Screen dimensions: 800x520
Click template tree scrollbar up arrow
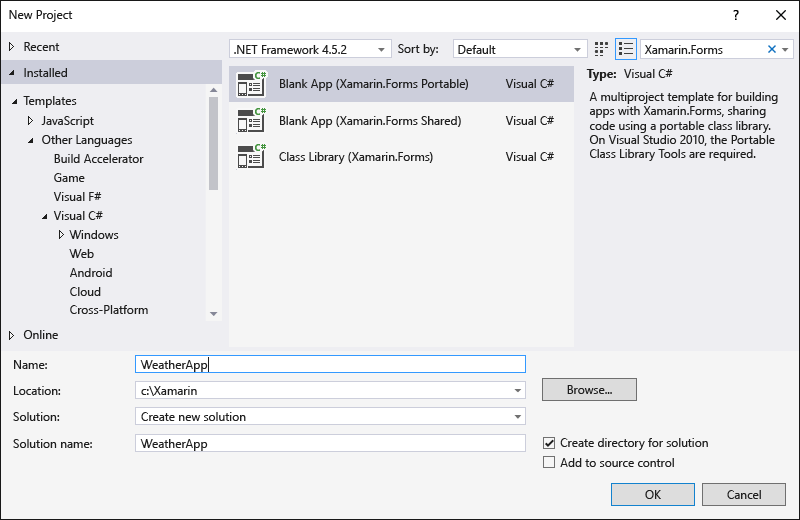pyautogui.click(x=214, y=90)
